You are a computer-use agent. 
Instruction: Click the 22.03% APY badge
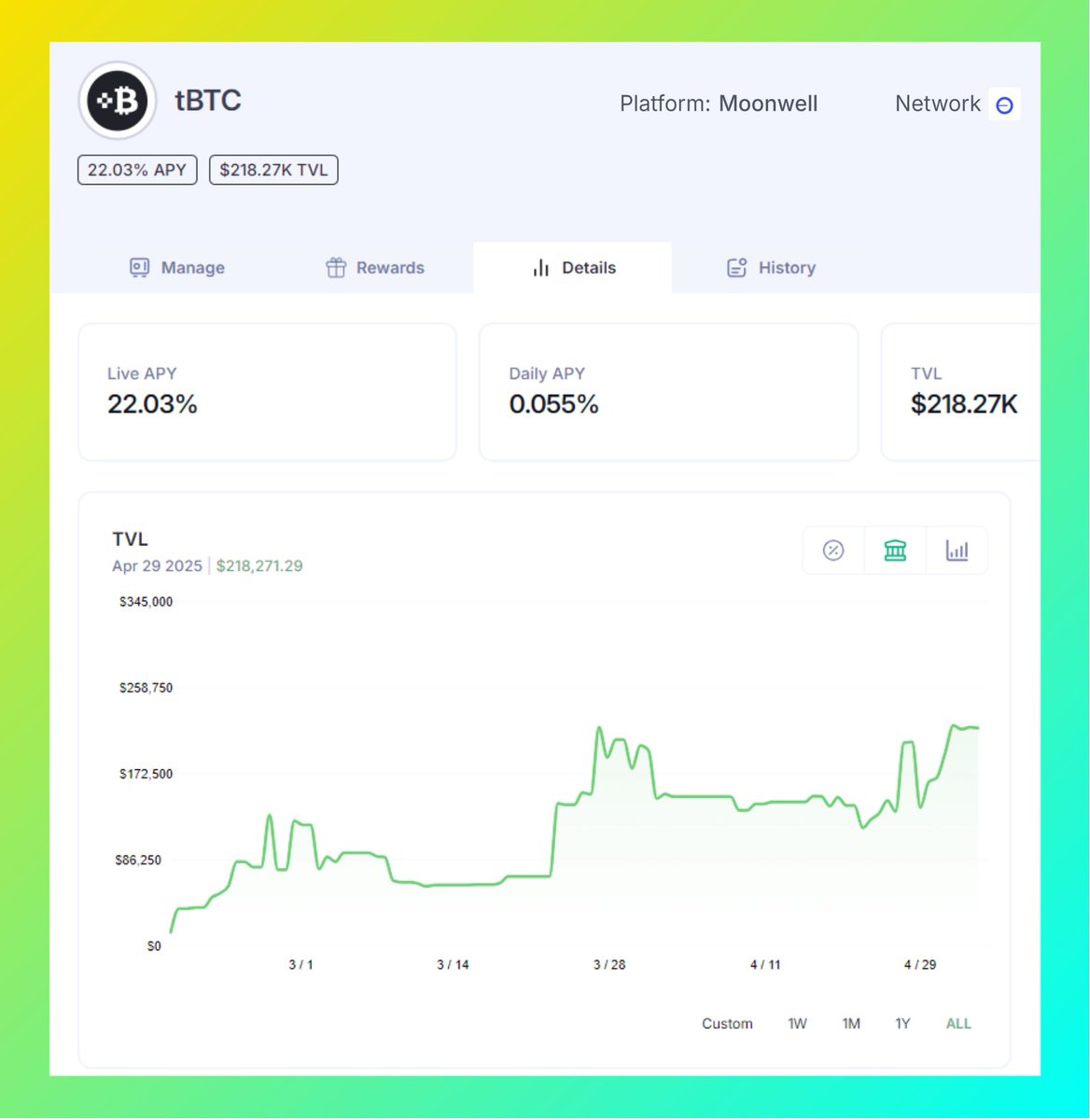point(136,170)
